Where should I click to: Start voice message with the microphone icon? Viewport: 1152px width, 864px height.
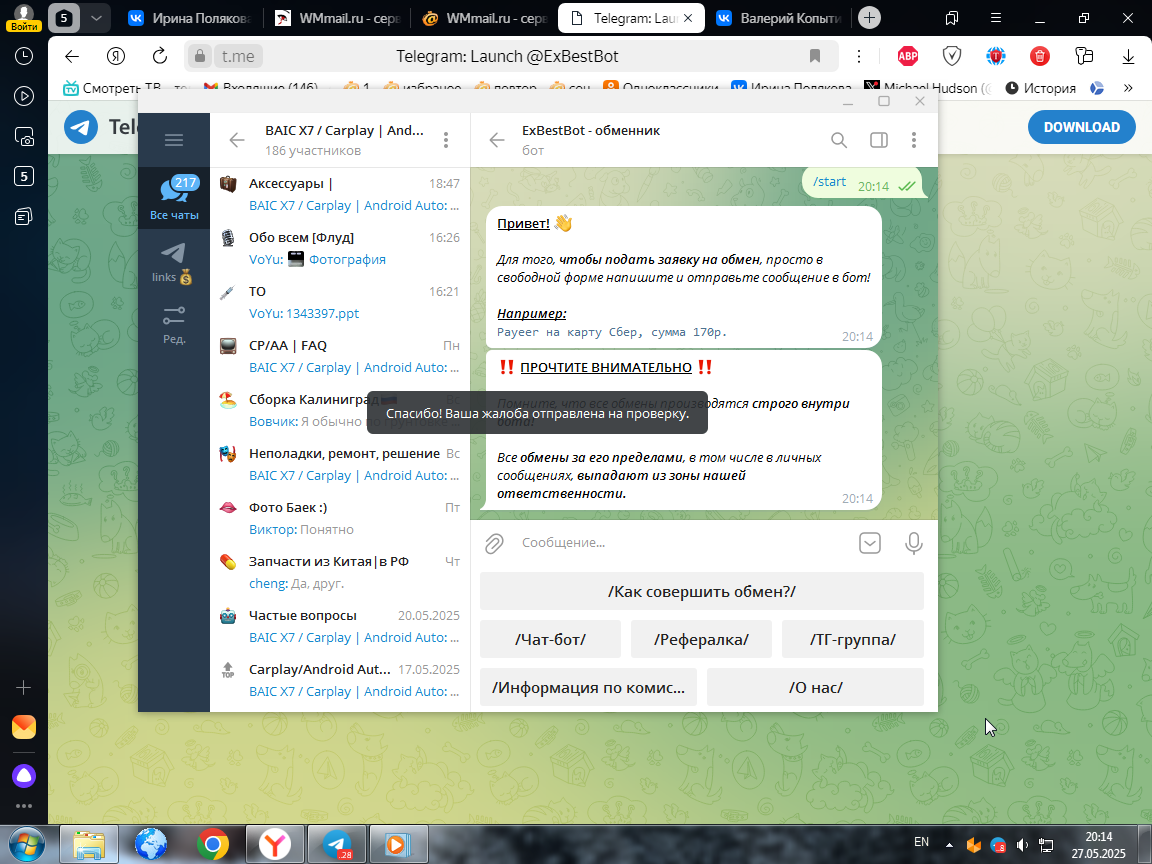pyautogui.click(x=914, y=543)
